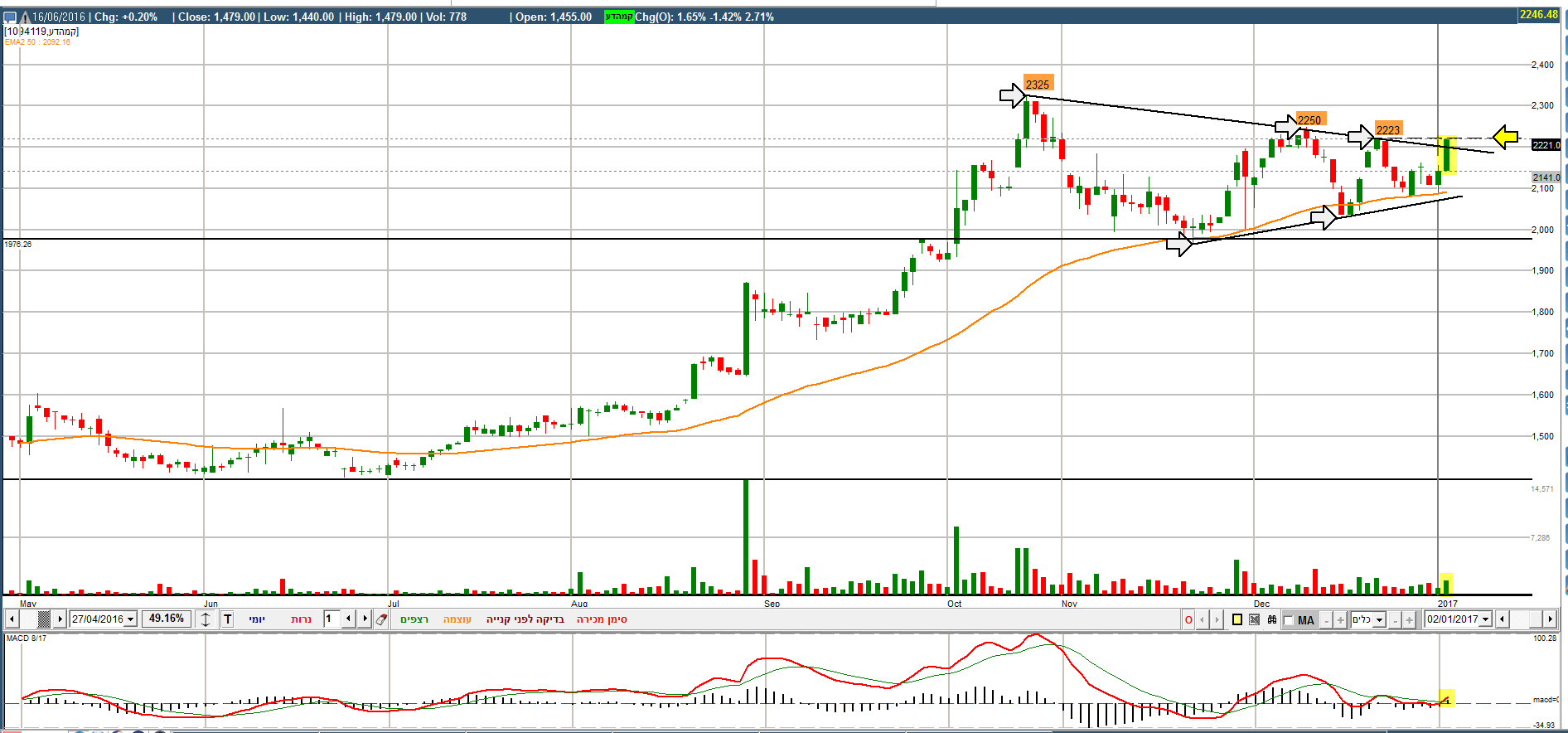1568x733 pixels.
Task: Click plus button right of כלים dropdown
Action: [1409, 620]
